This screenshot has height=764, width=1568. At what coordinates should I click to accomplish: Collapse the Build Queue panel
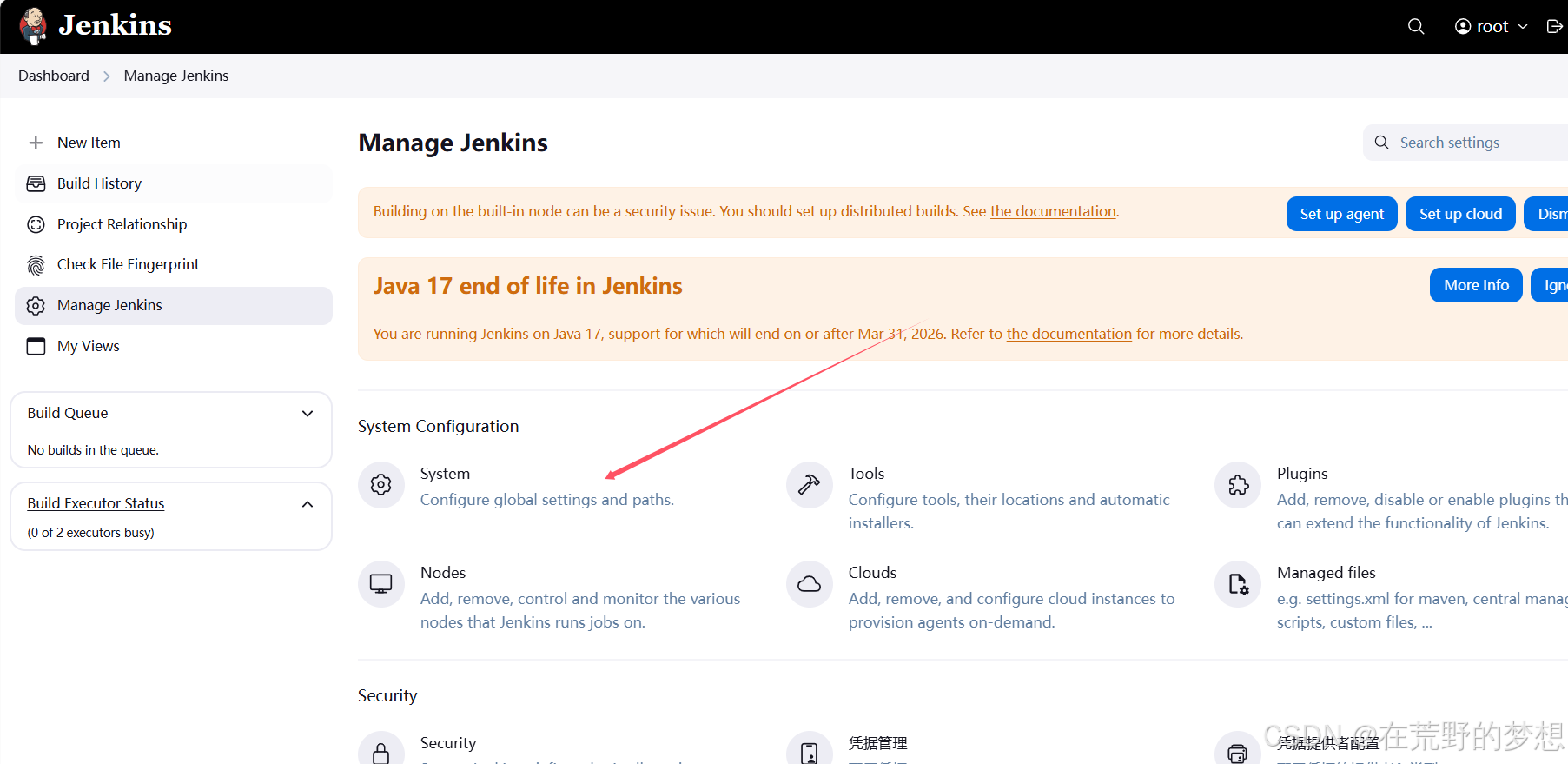(x=308, y=414)
